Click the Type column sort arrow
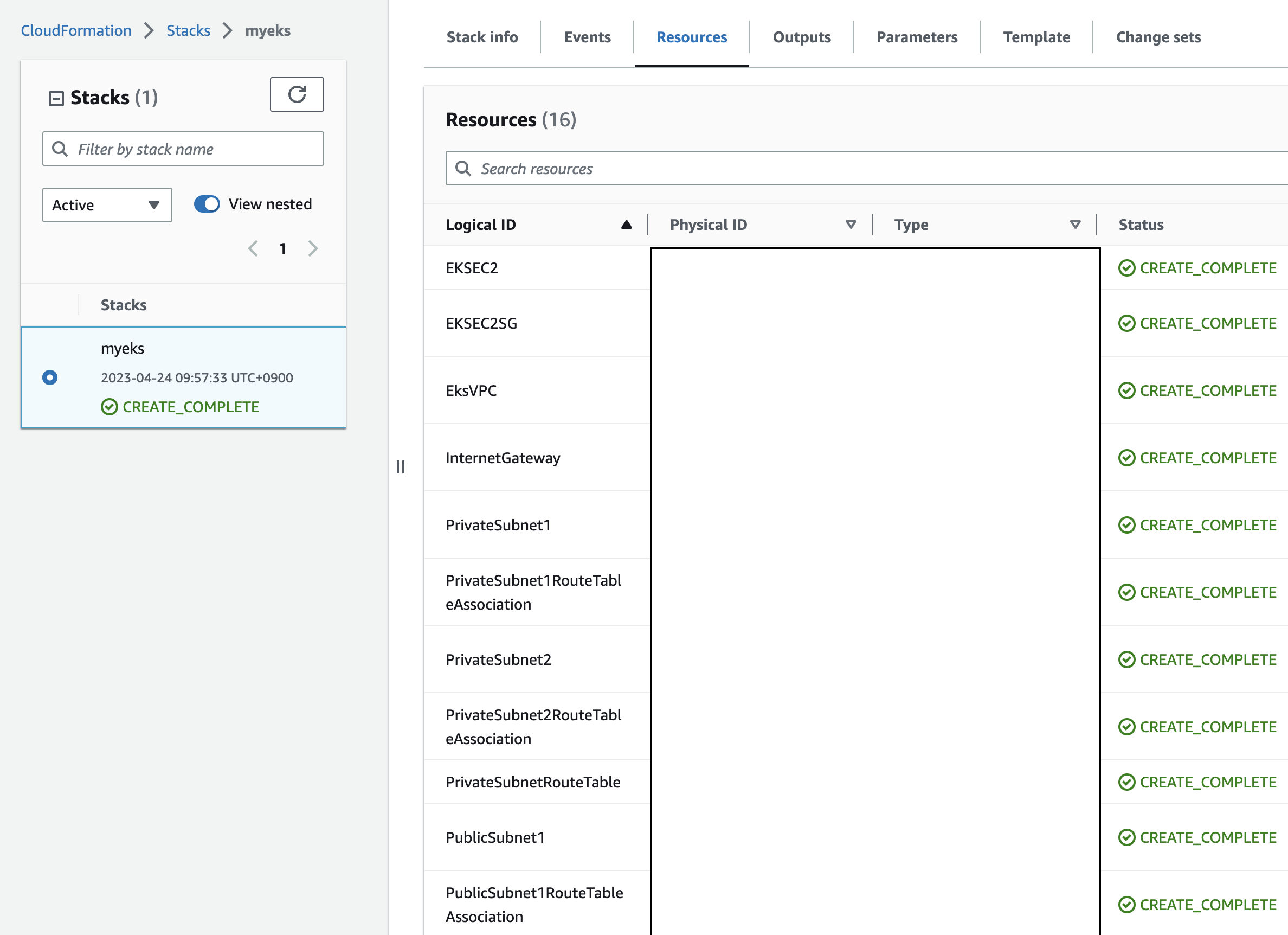Image resolution: width=1288 pixels, height=935 pixels. (1074, 225)
